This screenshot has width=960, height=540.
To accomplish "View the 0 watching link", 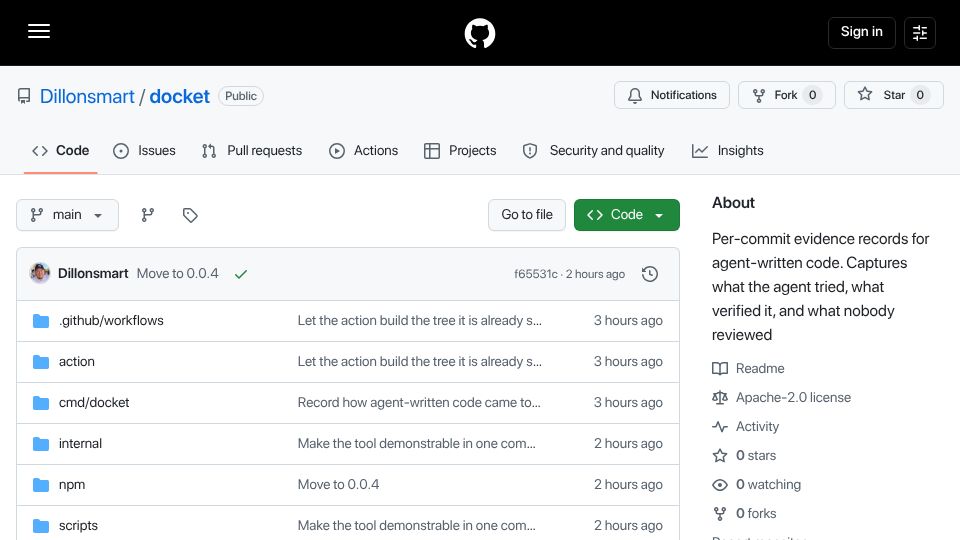I will point(756,485).
